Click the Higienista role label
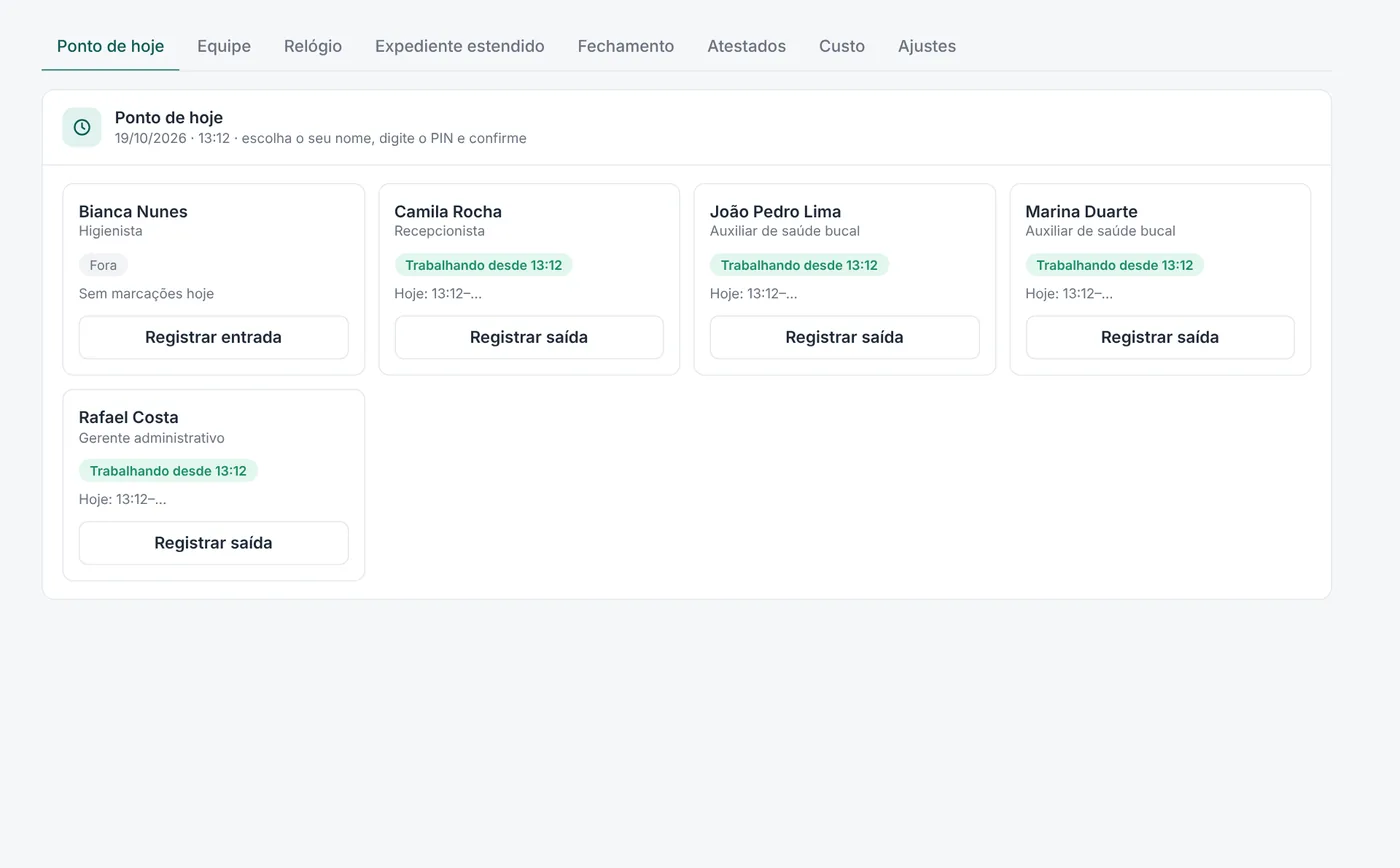Viewport: 1400px width, 868px height. pyautogui.click(x=110, y=231)
